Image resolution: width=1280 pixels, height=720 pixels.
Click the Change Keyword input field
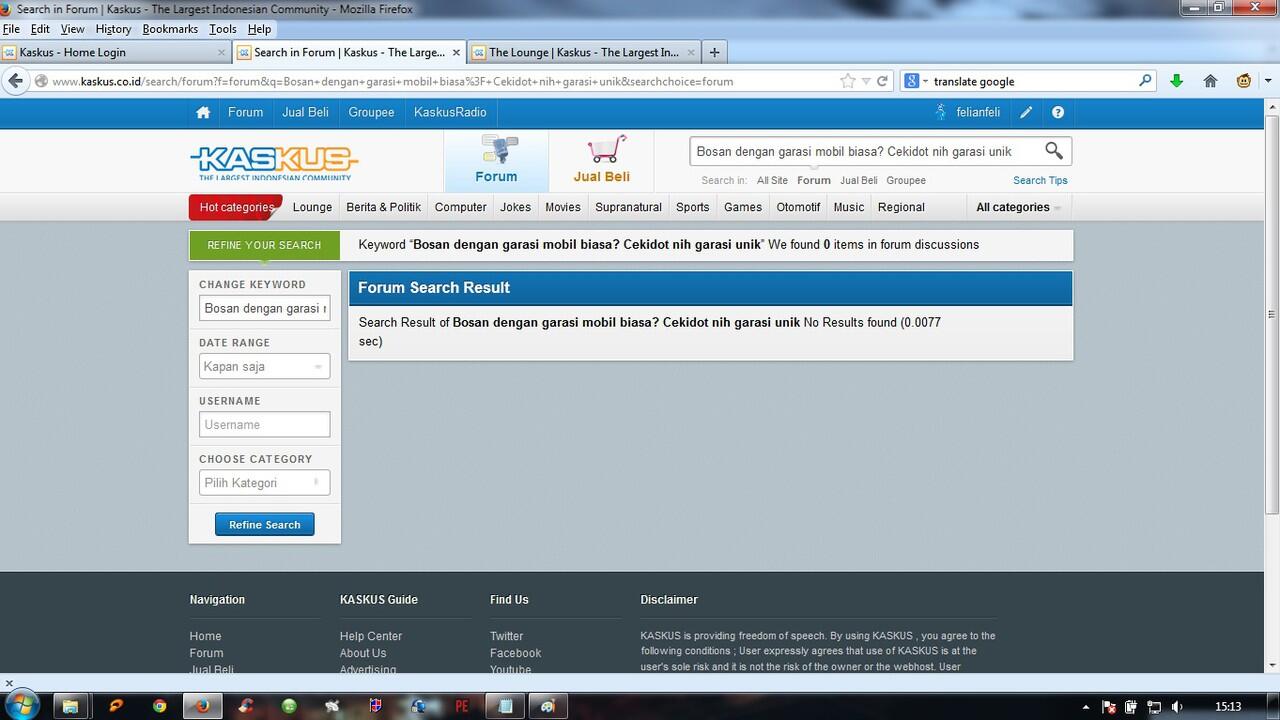click(264, 309)
